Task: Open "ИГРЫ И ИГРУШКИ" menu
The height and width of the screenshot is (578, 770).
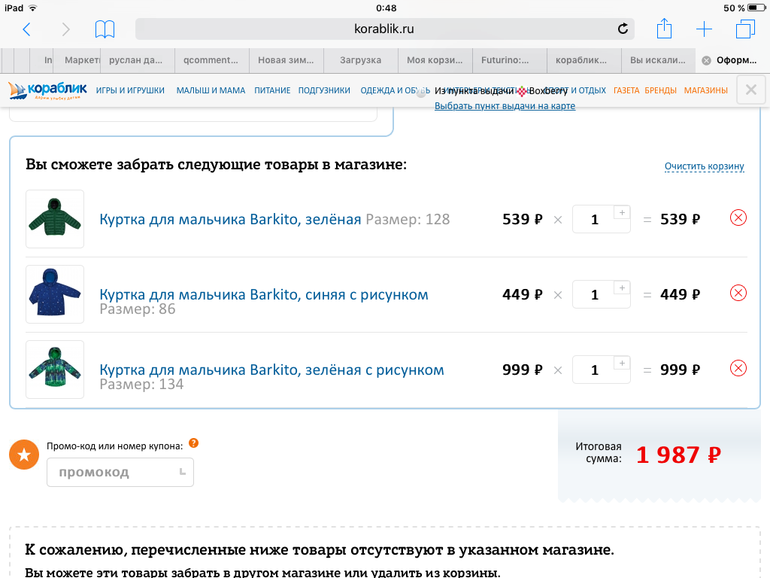Action: coord(130,90)
